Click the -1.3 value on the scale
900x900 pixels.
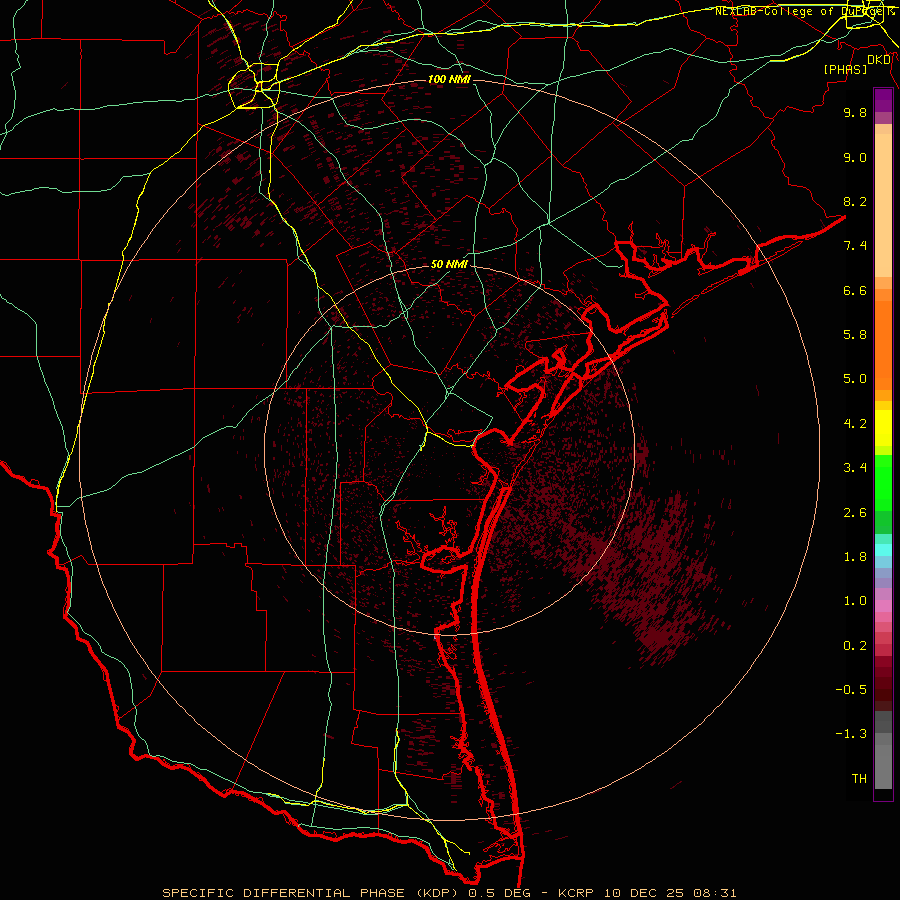point(851,734)
